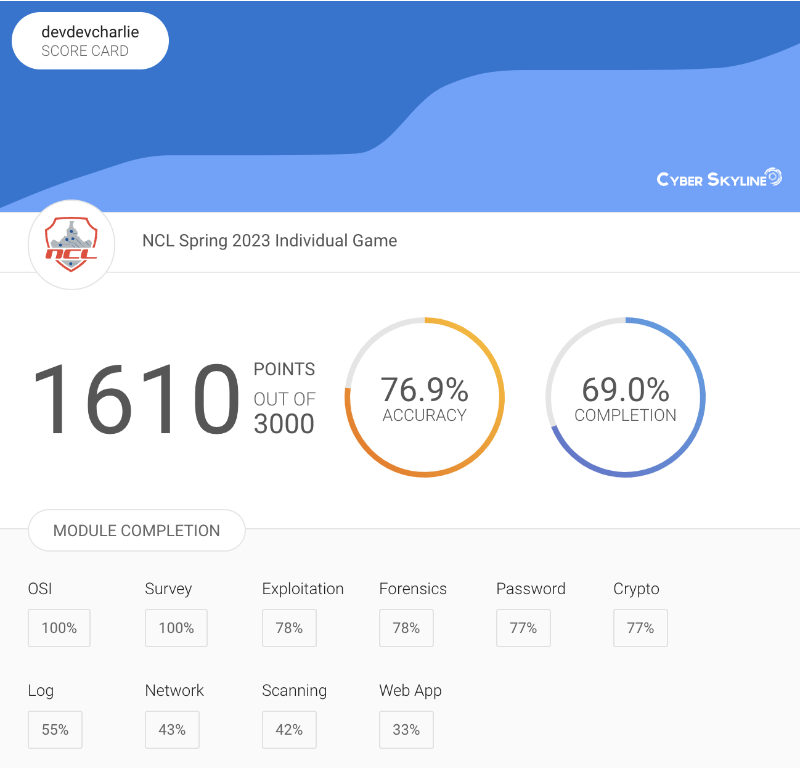This screenshot has height=774, width=800.
Task: Toggle the Survey 100% completion box
Action: pos(176,628)
